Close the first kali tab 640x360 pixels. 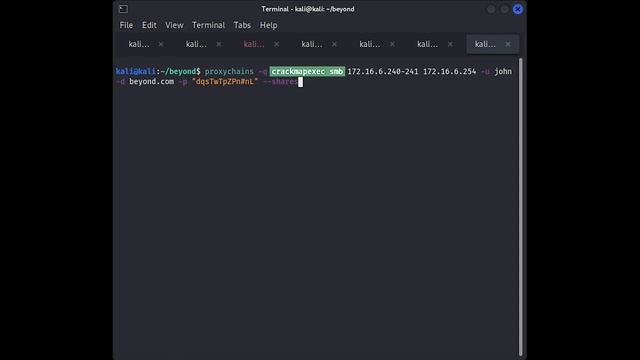click(161, 44)
